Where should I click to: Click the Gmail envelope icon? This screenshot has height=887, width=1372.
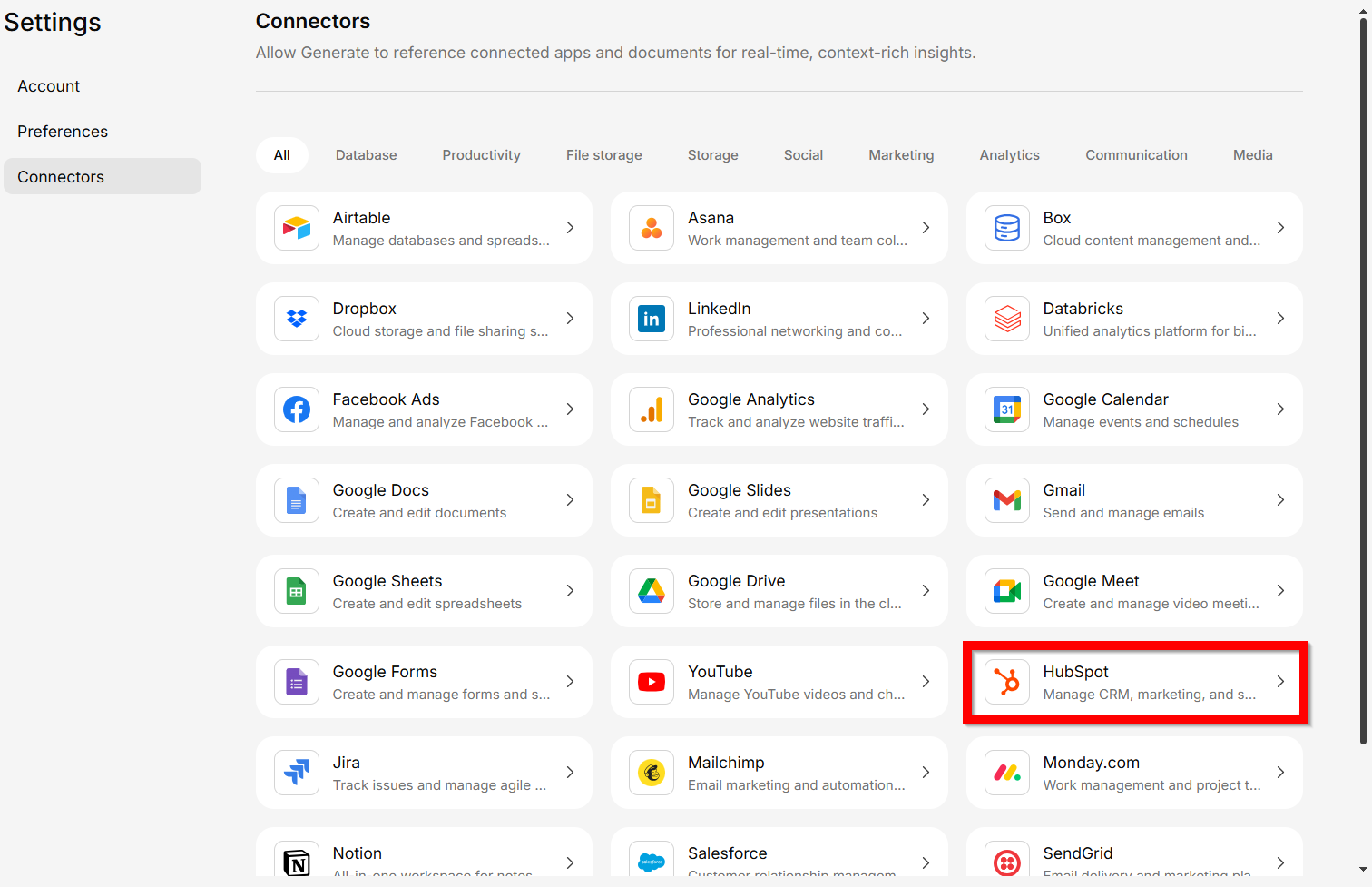1007,500
